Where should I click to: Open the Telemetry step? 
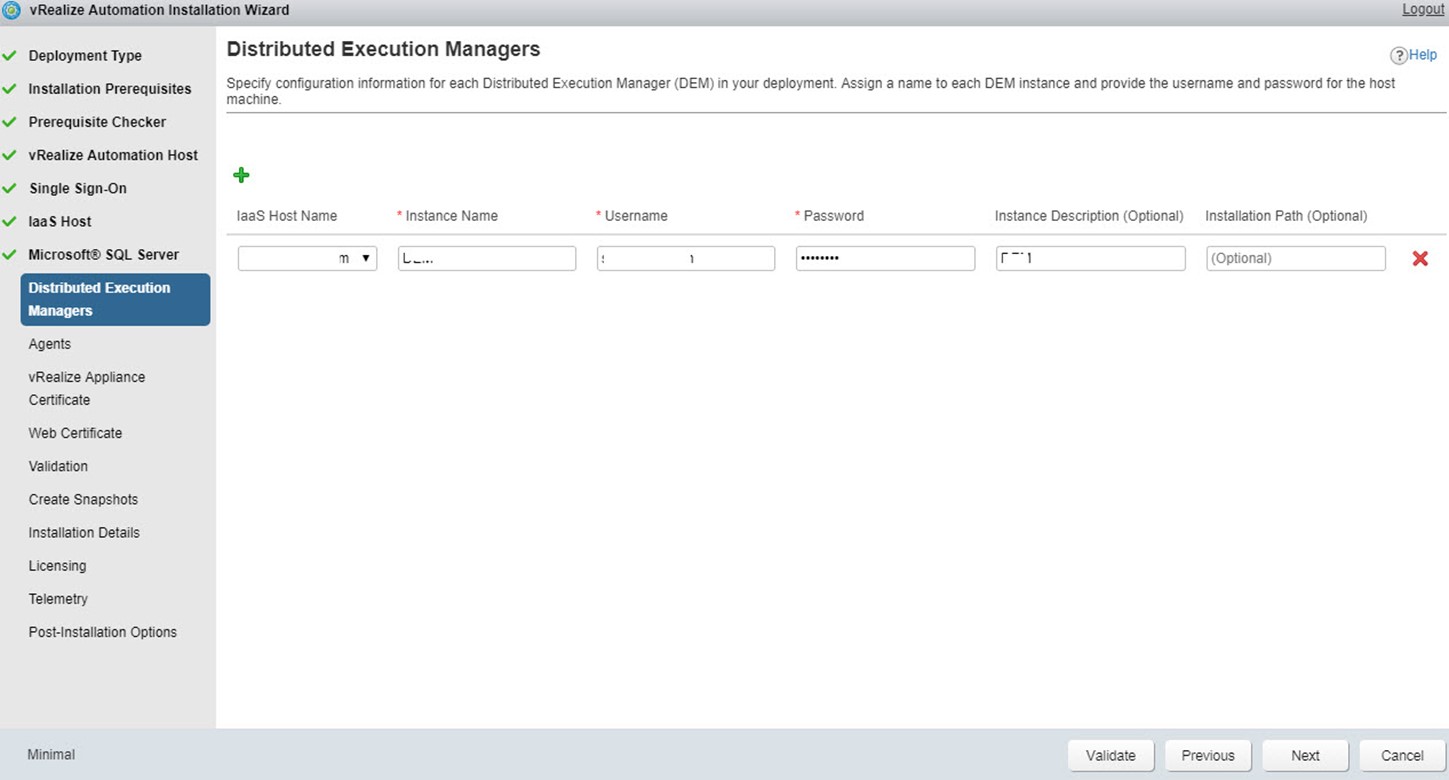point(58,598)
